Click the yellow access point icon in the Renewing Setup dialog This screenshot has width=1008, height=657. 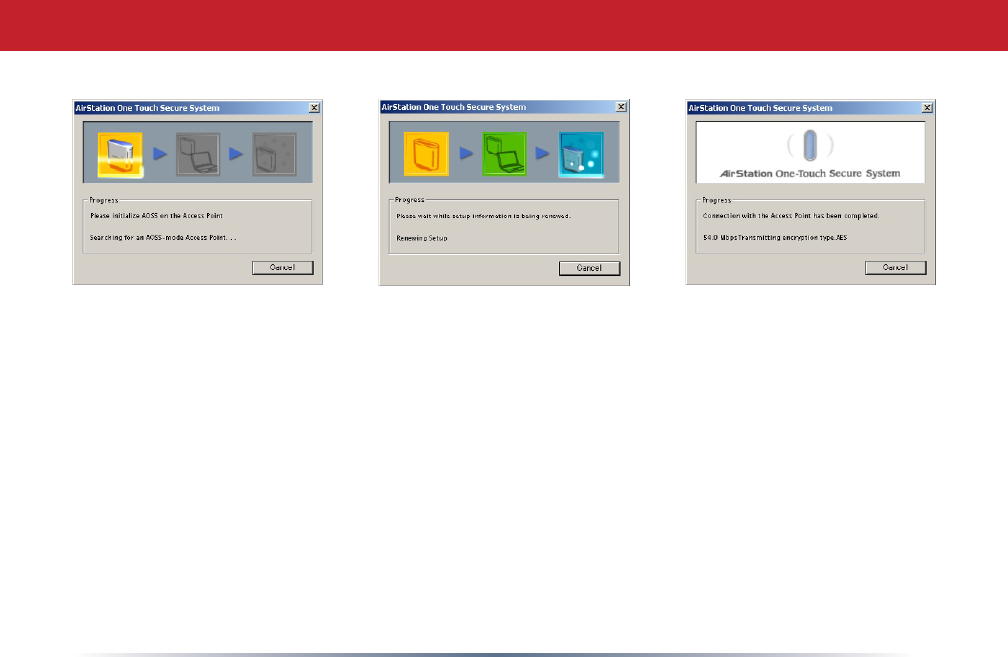pos(426,154)
